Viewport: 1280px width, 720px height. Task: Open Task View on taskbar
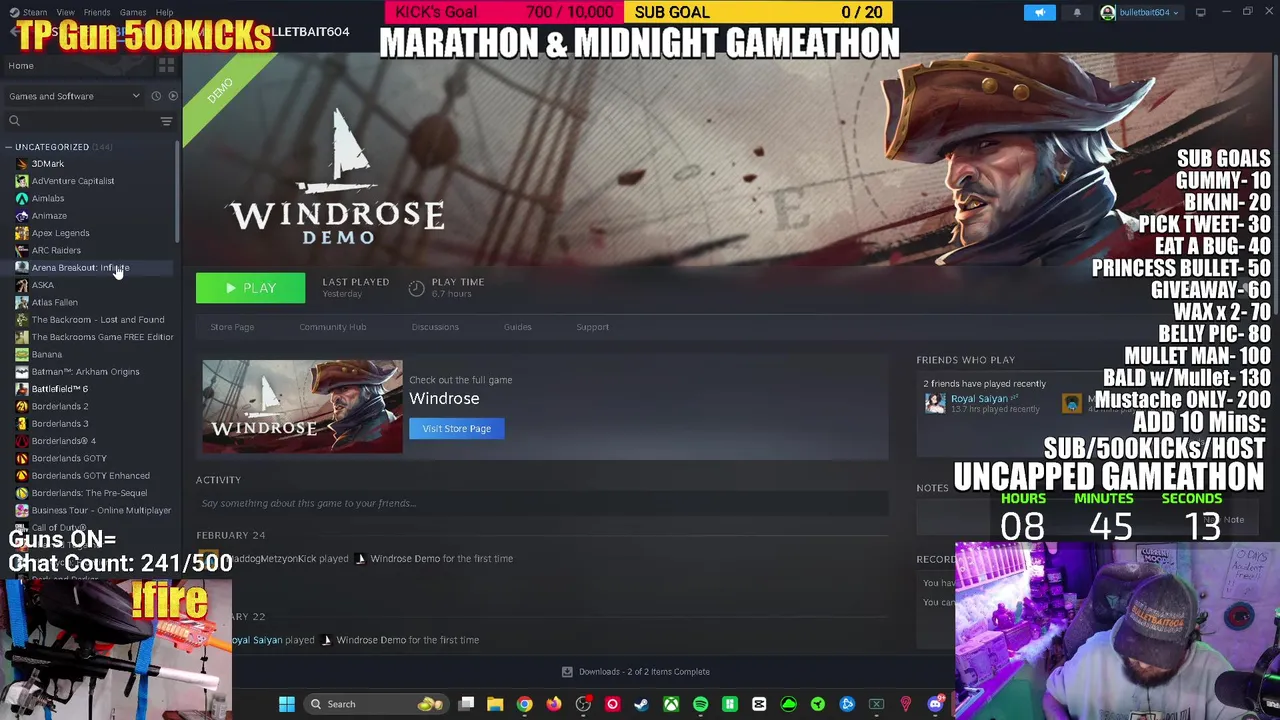click(466, 704)
